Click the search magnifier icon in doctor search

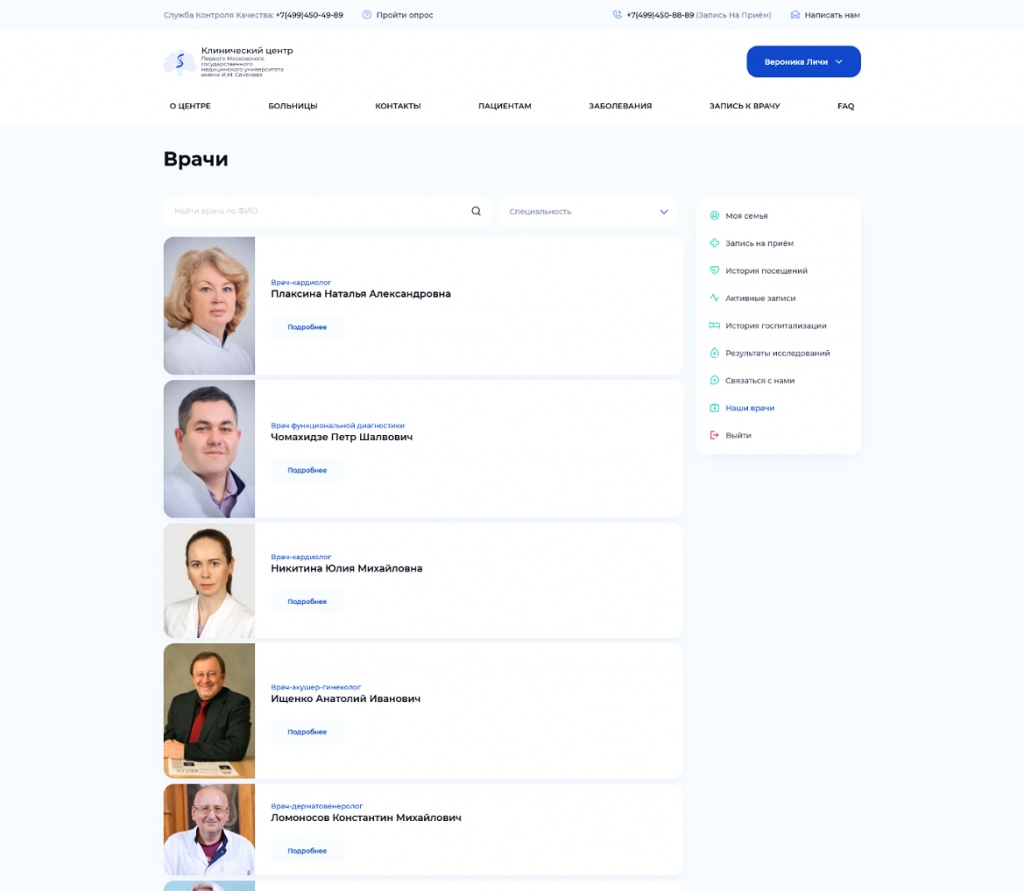coord(476,211)
